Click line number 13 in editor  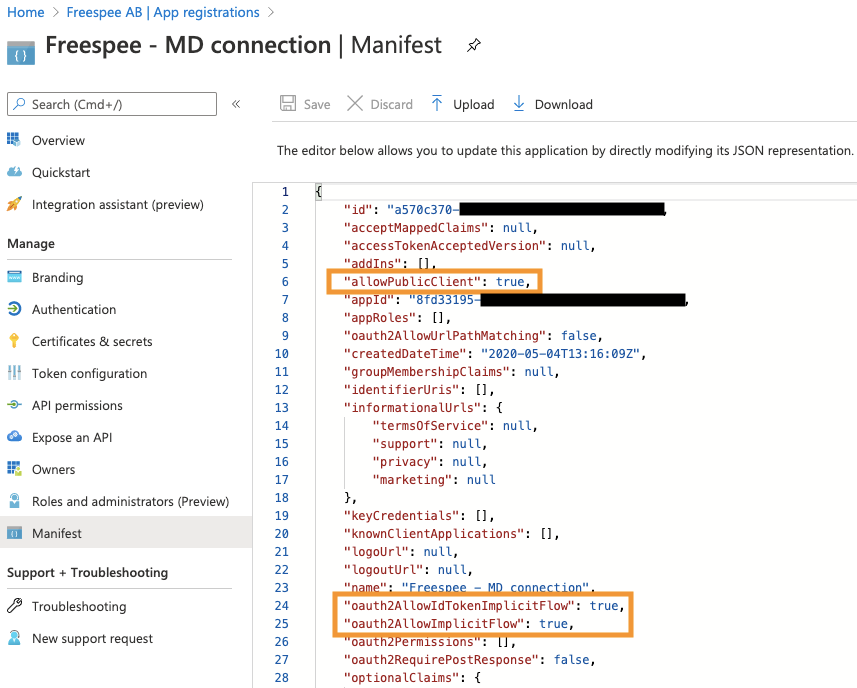[x=281, y=408]
